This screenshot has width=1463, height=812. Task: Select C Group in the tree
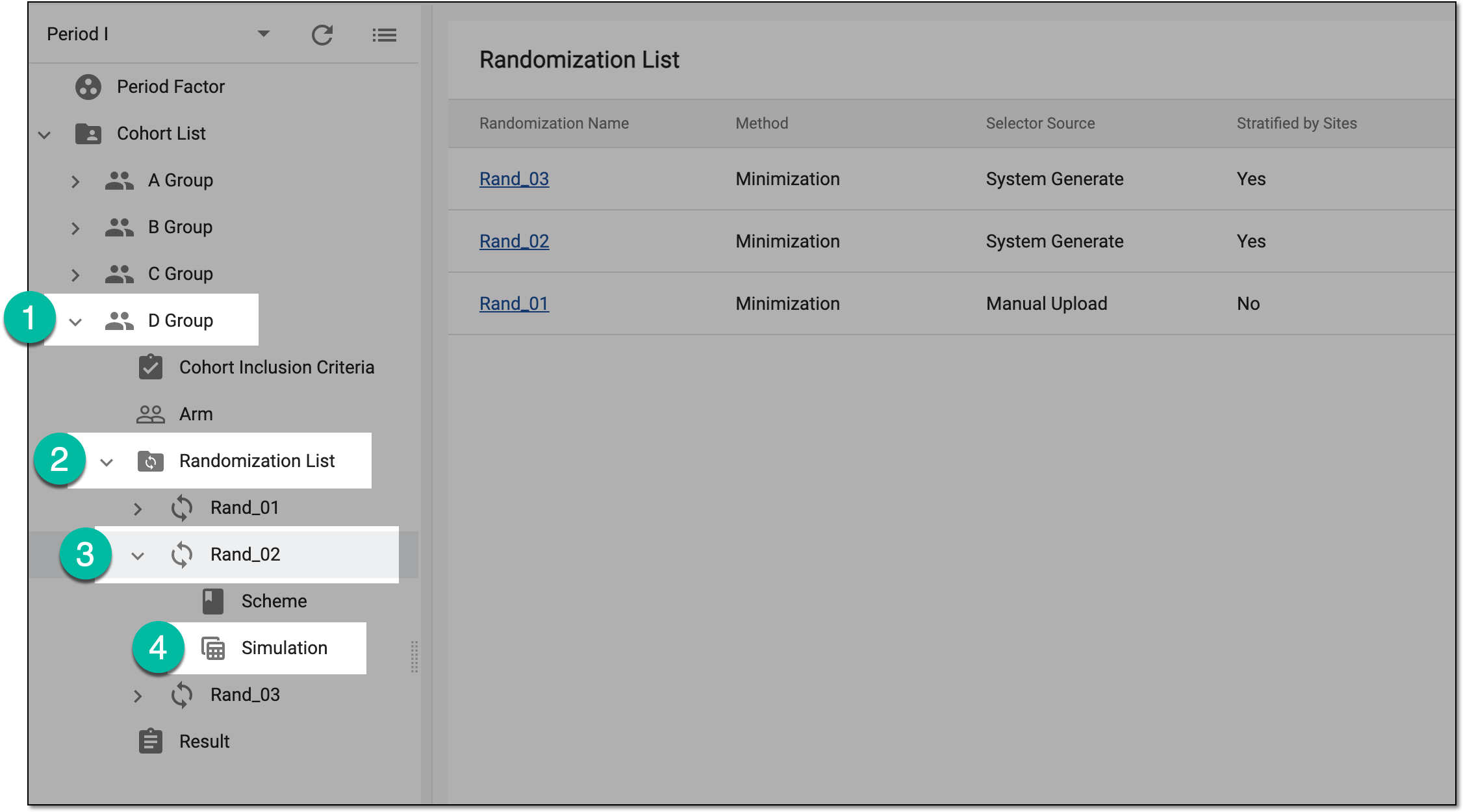click(181, 273)
